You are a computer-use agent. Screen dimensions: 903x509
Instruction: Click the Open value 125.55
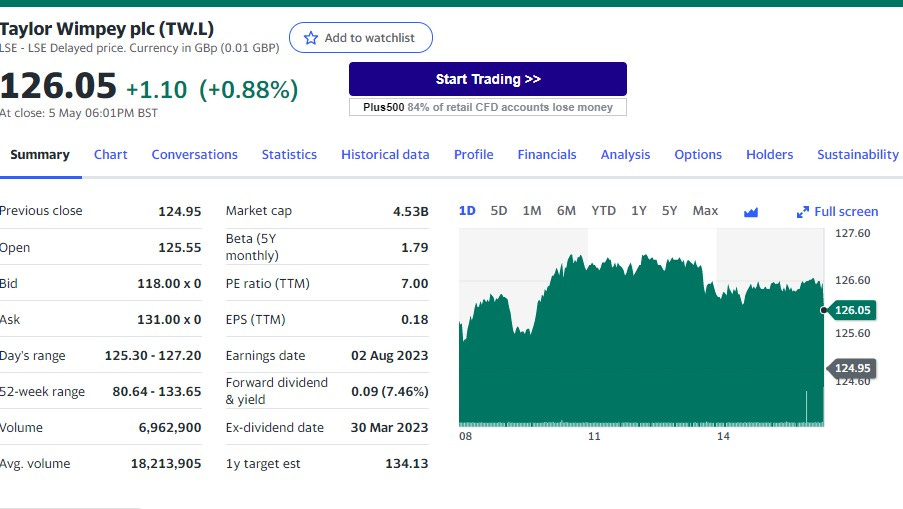tap(180, 248)
